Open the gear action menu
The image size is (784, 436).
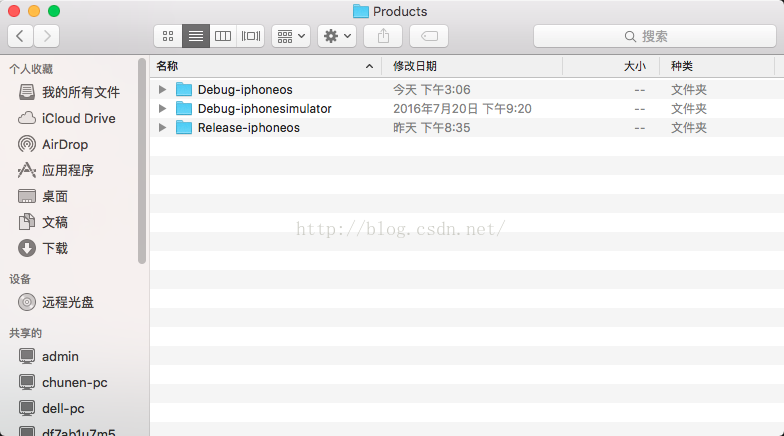337,36
